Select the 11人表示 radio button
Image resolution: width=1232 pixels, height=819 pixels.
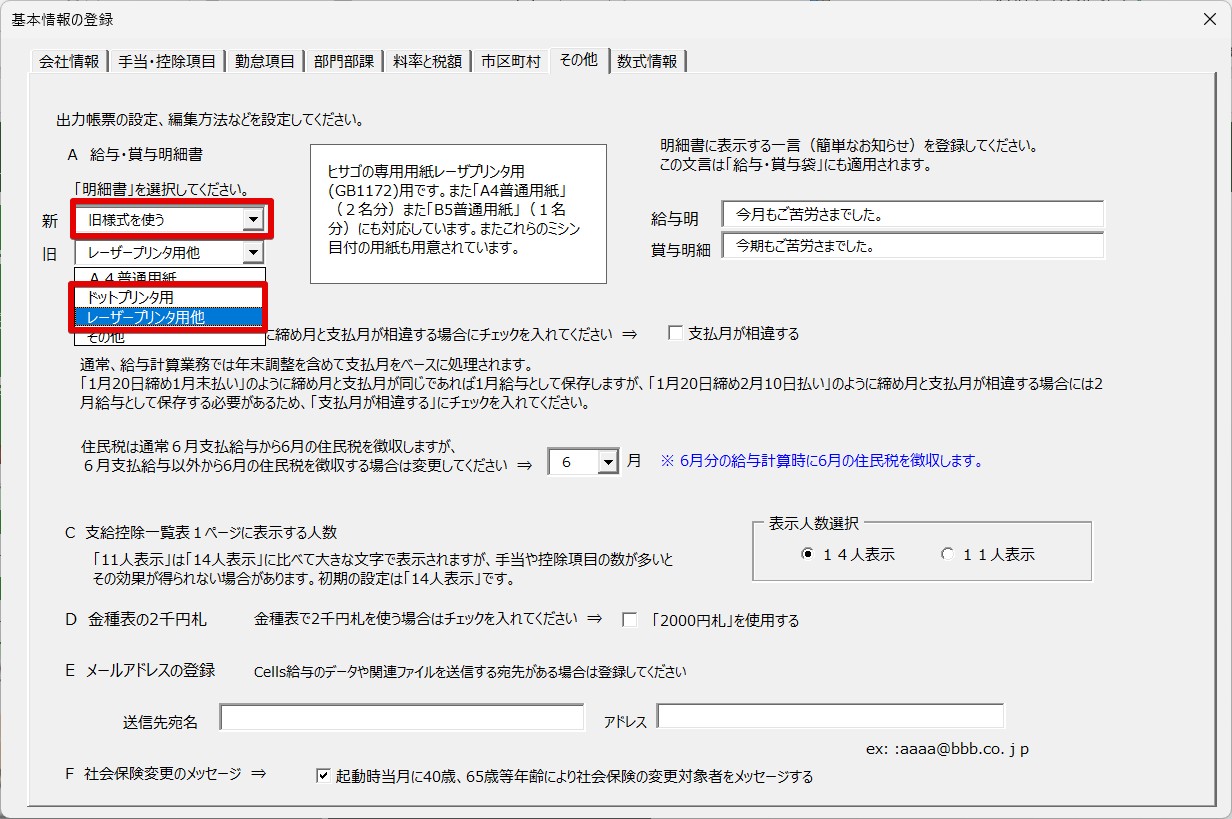click(947, 554)
